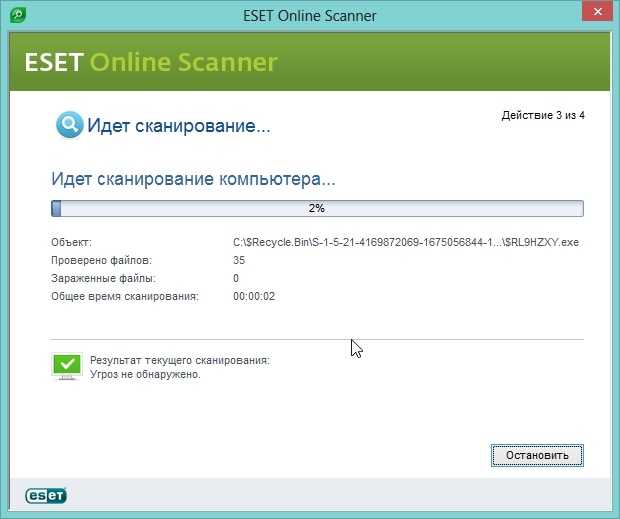Click the Результат текущего сканирования label

(x=180, y=360)
